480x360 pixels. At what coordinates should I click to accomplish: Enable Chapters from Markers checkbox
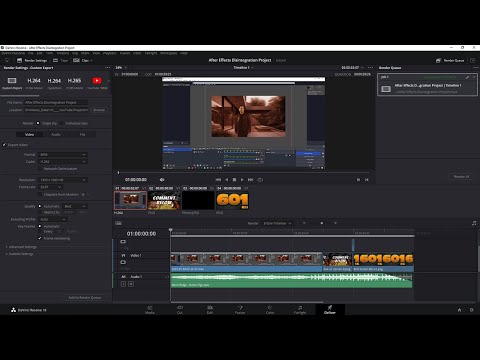40,194
